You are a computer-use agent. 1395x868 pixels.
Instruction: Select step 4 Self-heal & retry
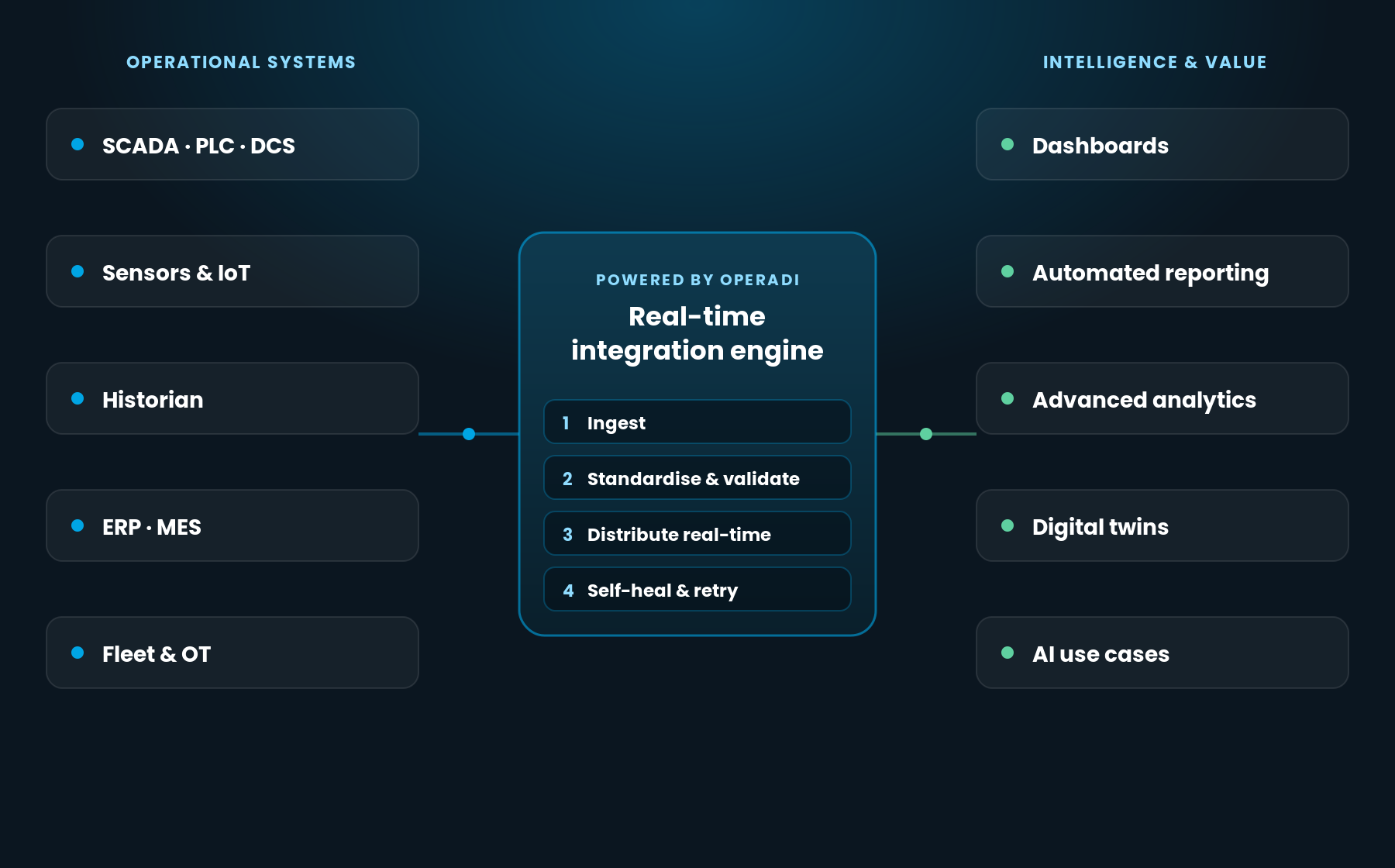(x=697, y=589)
